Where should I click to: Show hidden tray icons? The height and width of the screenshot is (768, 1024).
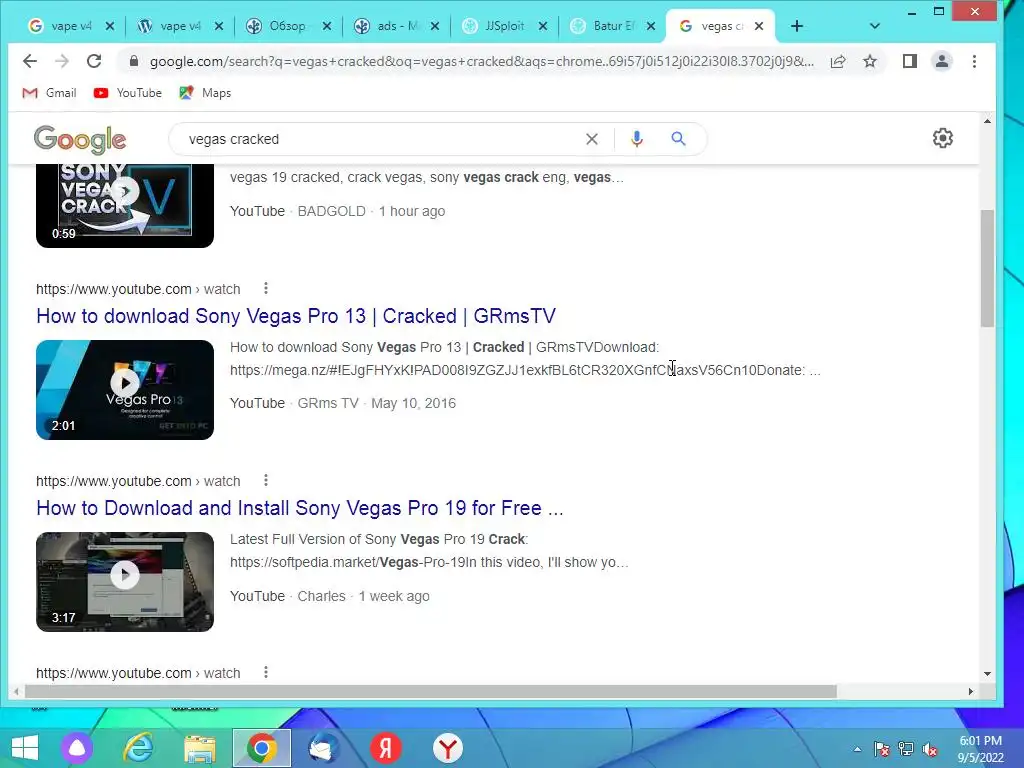pos(857,750)
